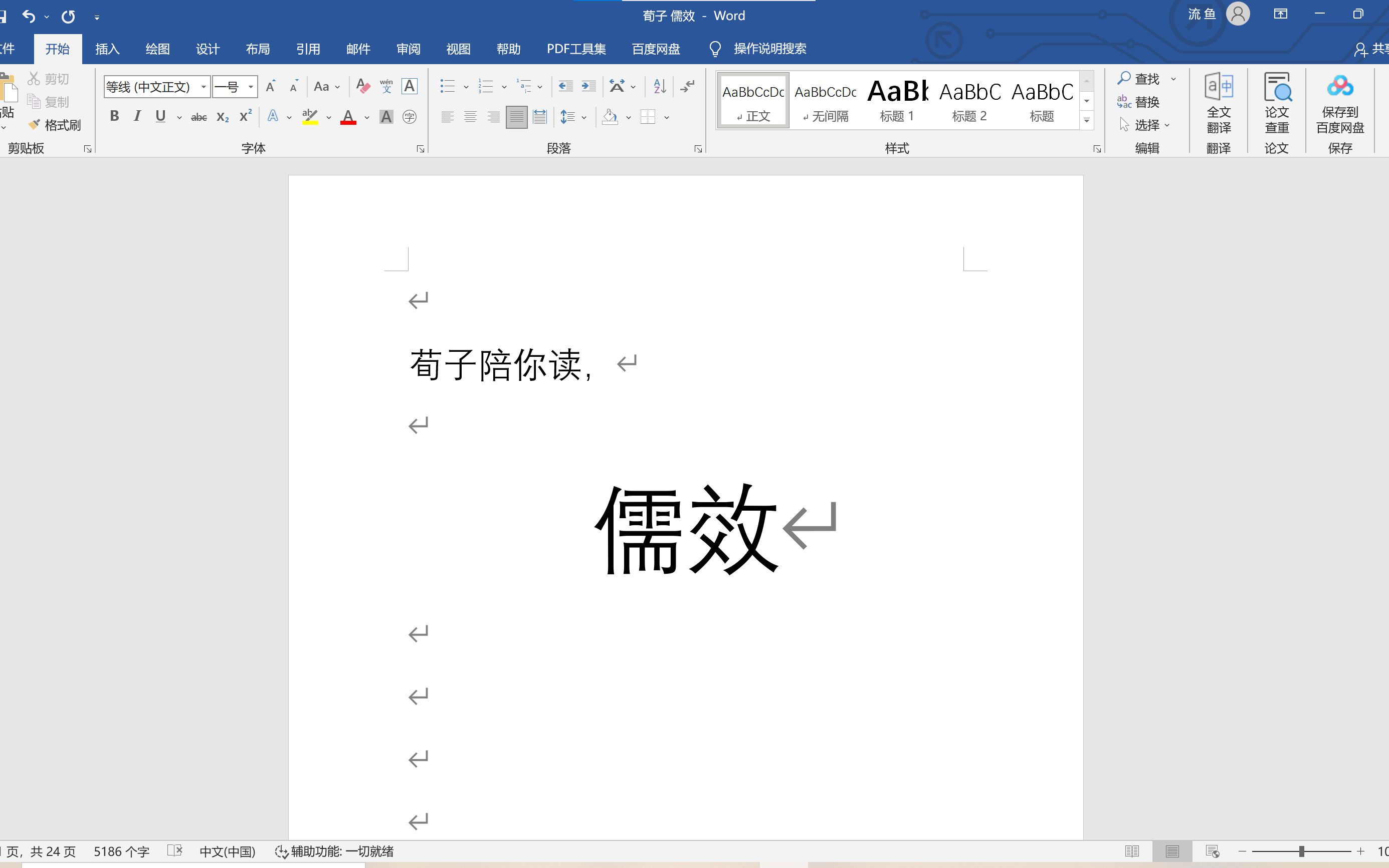Apply the 标题 1 heading style
The image size is (1389, 868).
(x=897, y=100)
